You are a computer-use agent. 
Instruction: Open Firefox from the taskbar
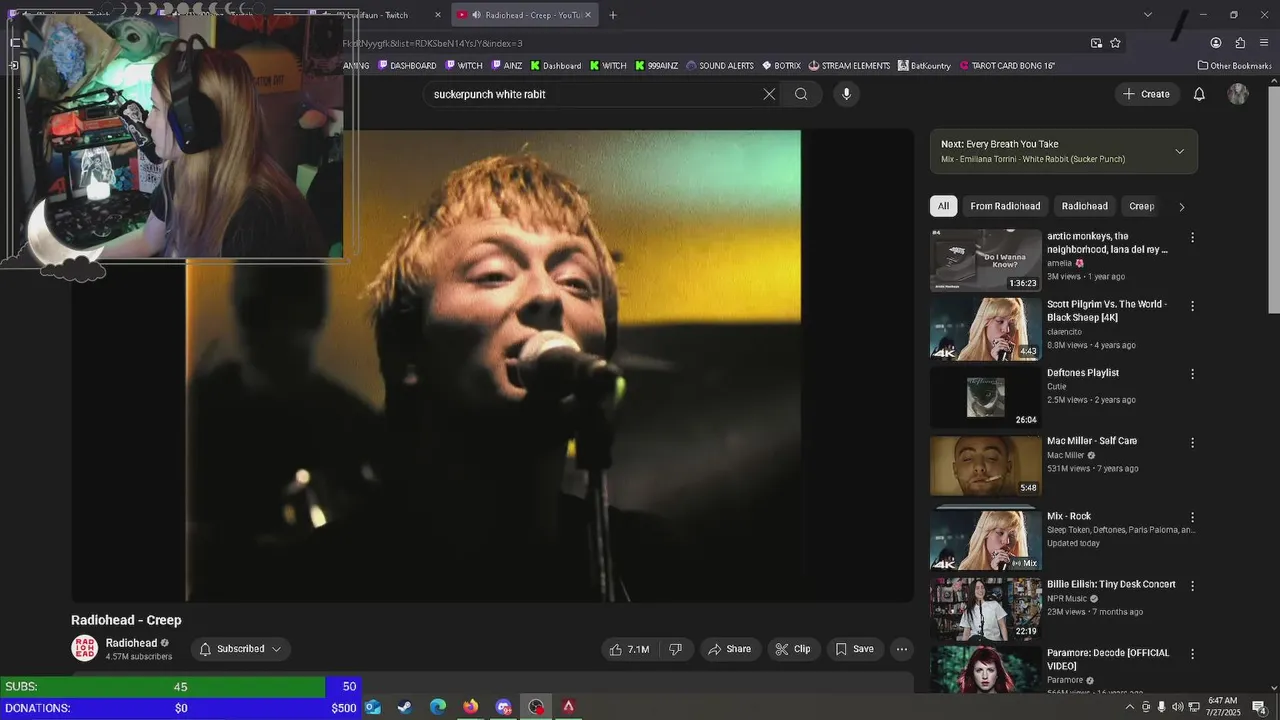click(x=471, y=707)
